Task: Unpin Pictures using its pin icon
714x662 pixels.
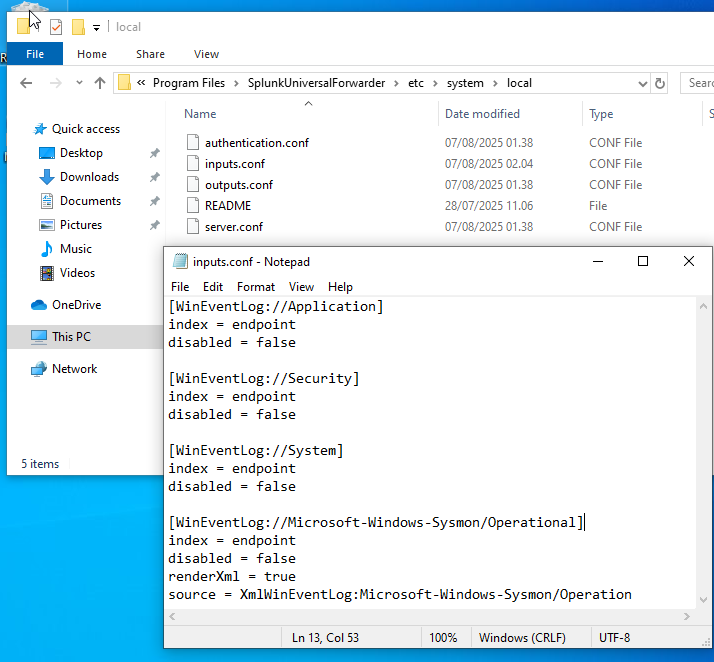Action: pos(155,225)
